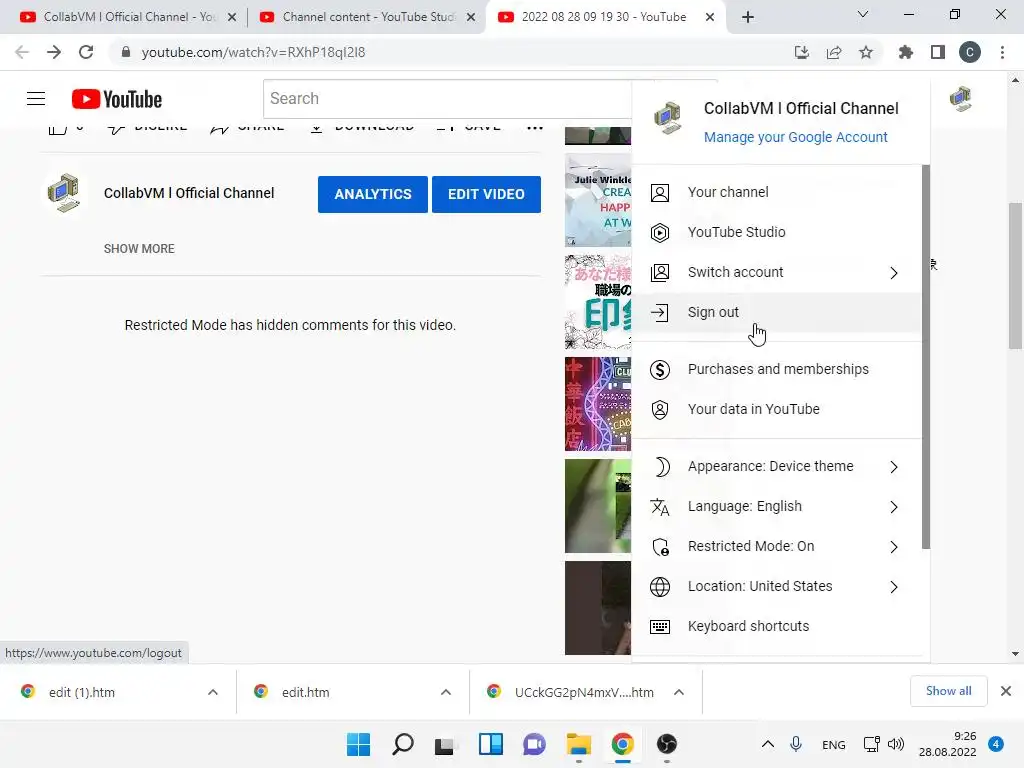Open Your data in YouTube

click(776, 409)
